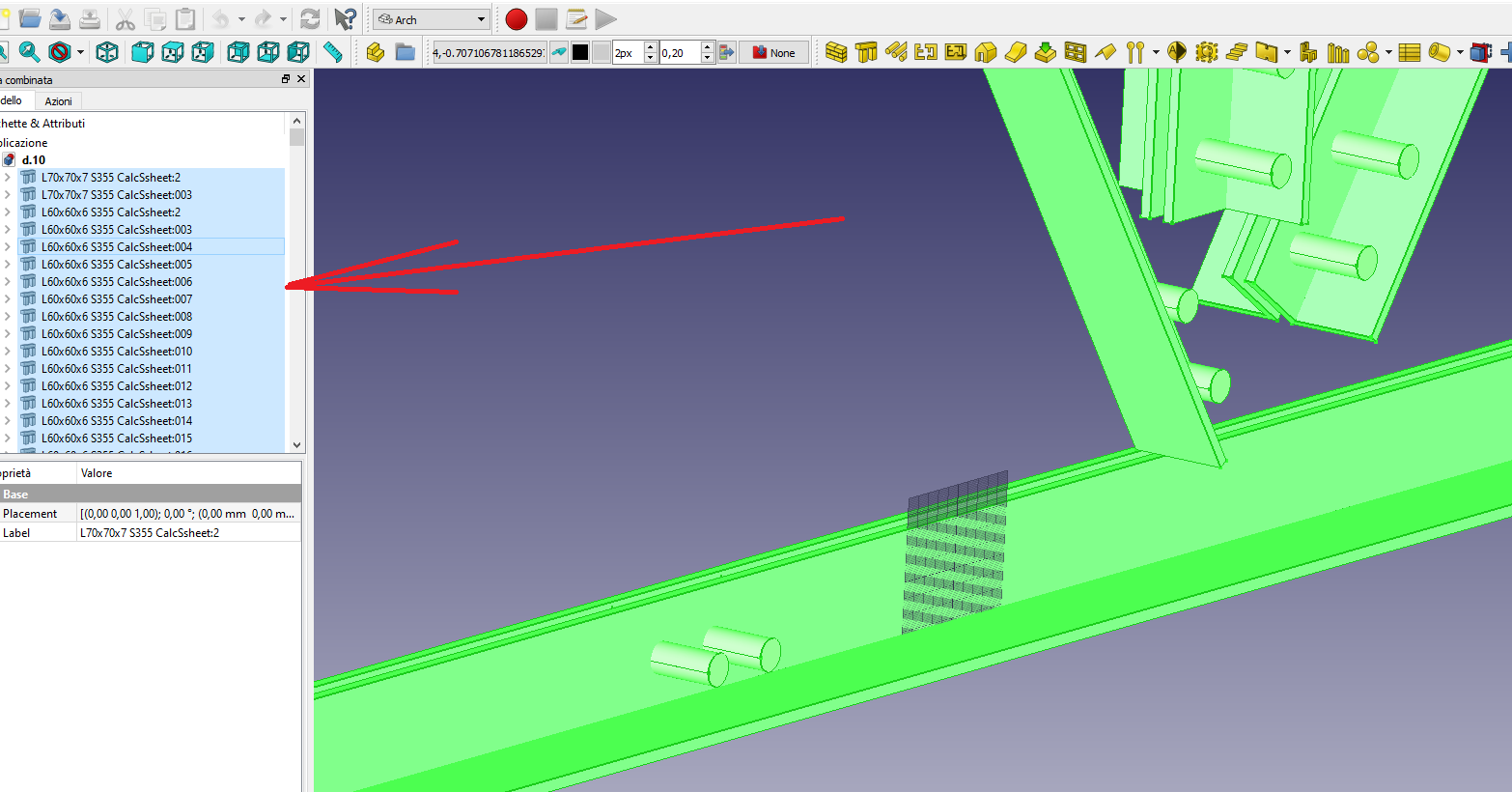The height and width of the screenshot is (792, 1512).
Task: Select the measure distance ruler tool
Action: point(333,52)
